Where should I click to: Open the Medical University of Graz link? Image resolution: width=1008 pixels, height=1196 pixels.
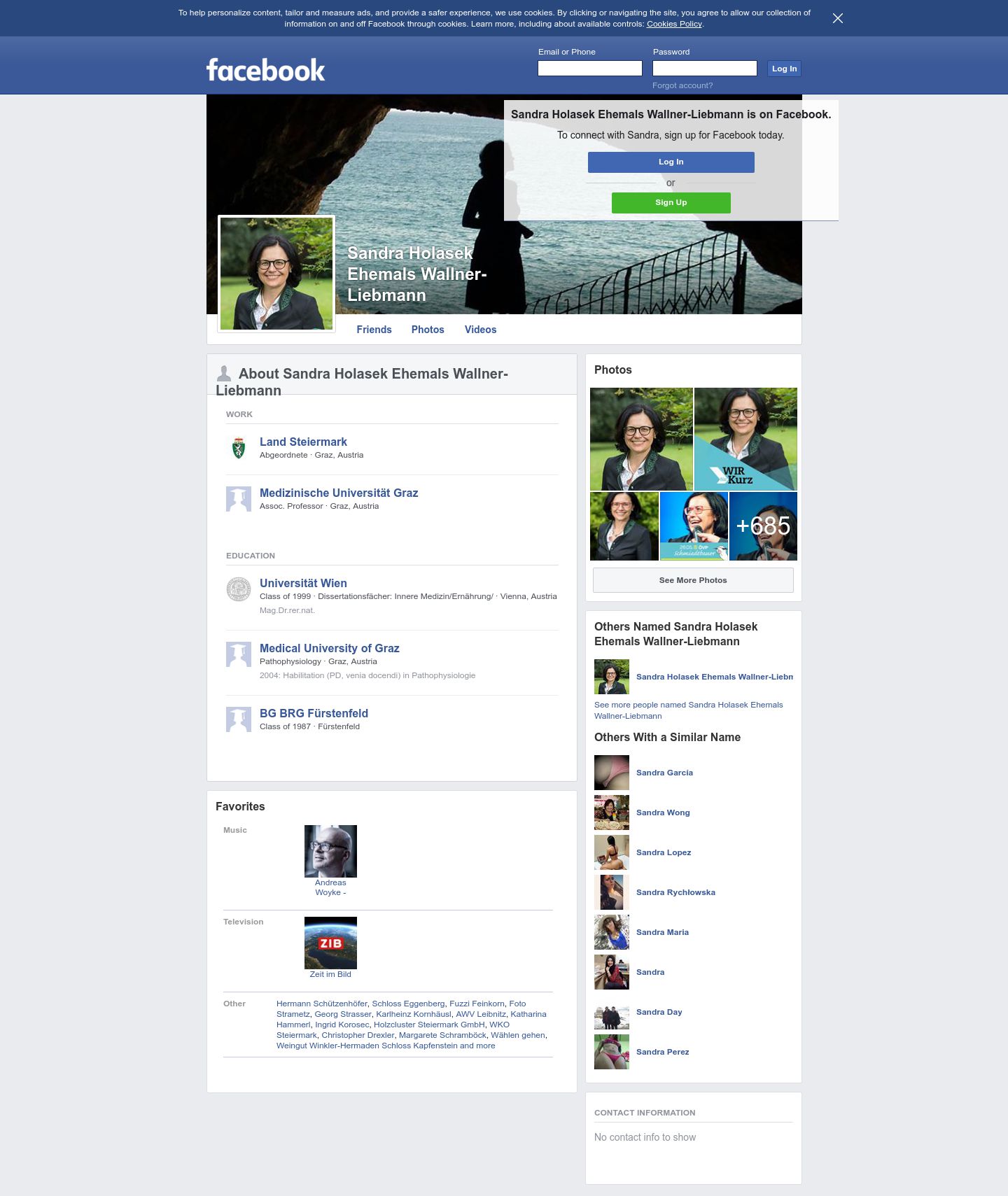[x=330, y=648]
